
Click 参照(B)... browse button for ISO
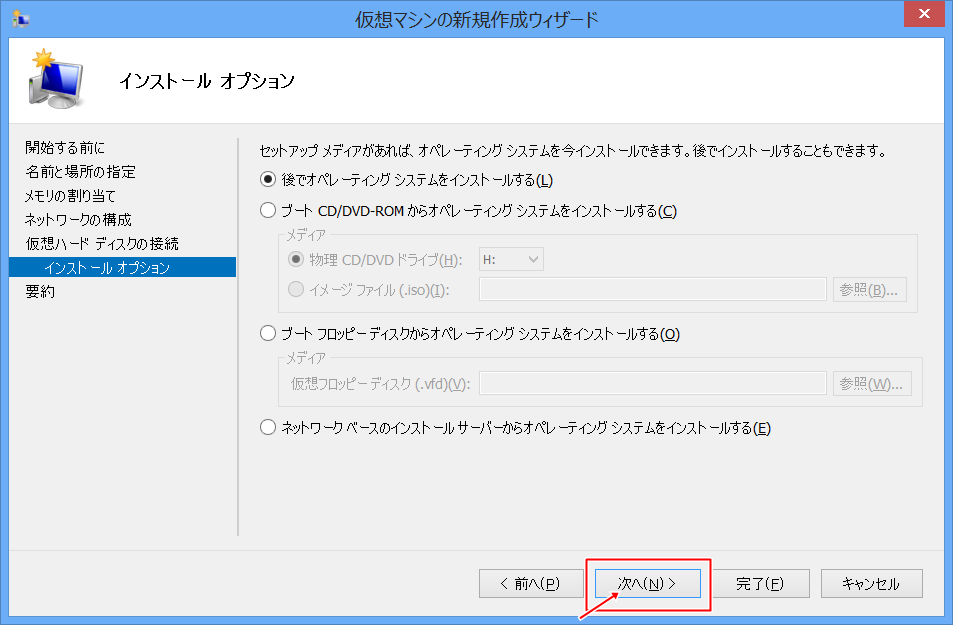click(869, 290)
